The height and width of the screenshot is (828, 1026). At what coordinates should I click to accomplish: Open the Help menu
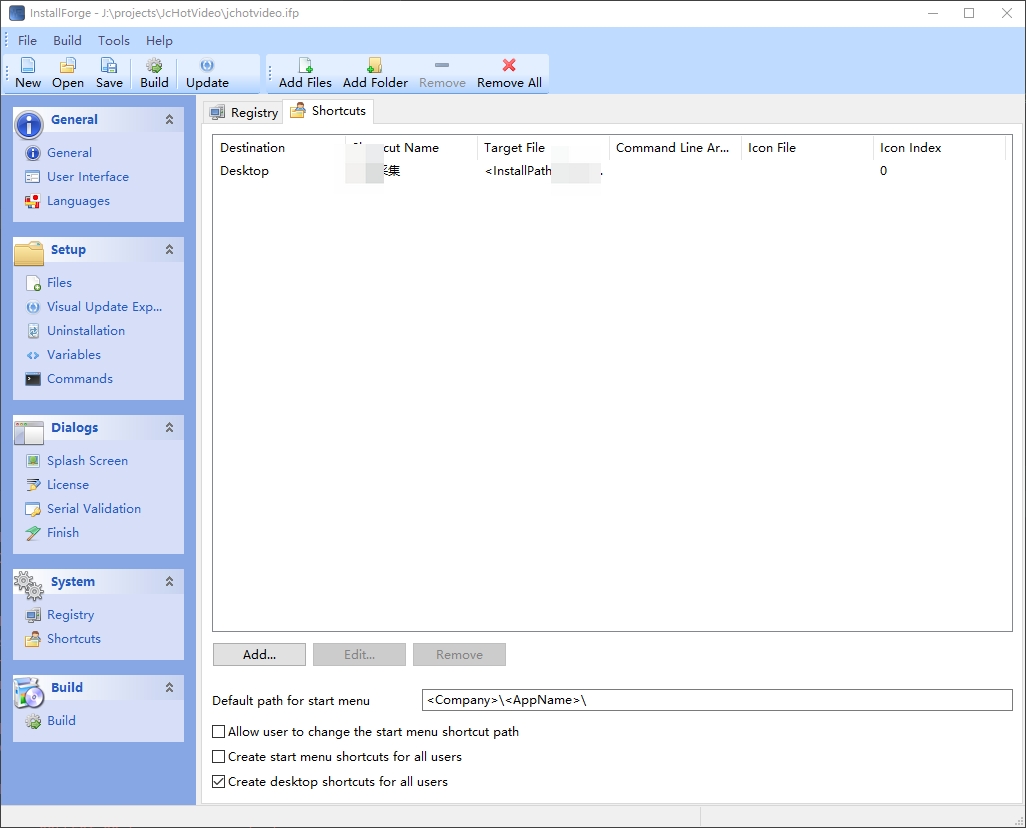[x=159, y=41]
